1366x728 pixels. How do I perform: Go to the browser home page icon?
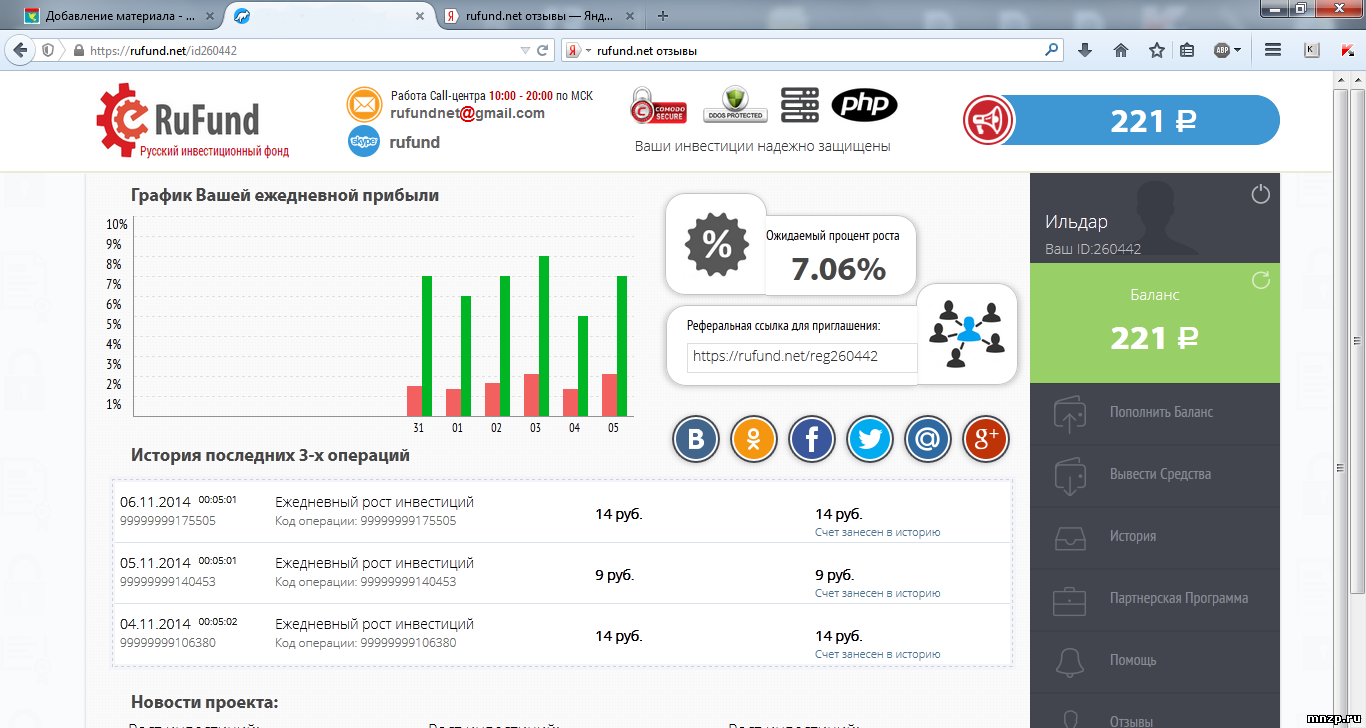[1121, 50]
